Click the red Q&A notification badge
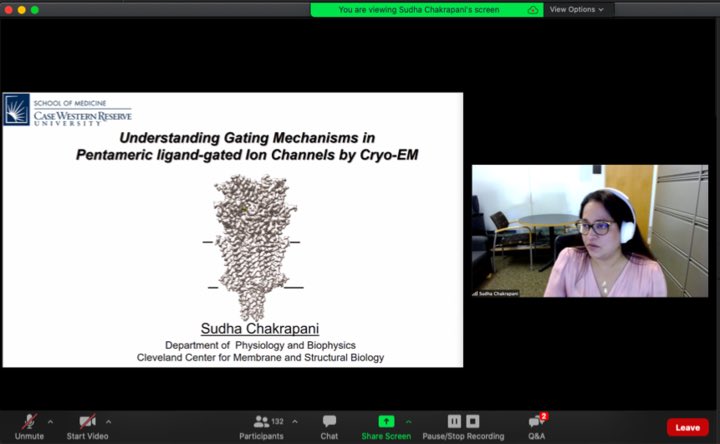This screenshot has width=720, height=444. [x=544, y=416]
